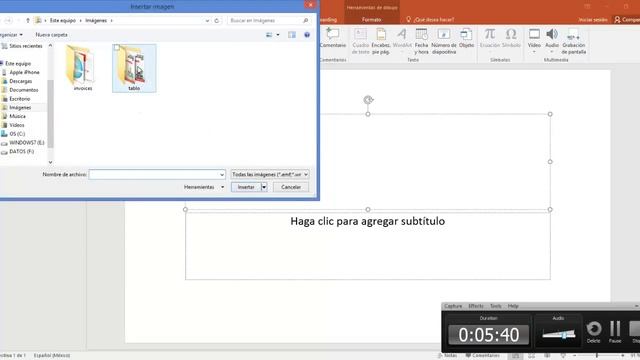Select Descargas in navigation pane
Screen dimensions: 640x360
tap(20, 81)
